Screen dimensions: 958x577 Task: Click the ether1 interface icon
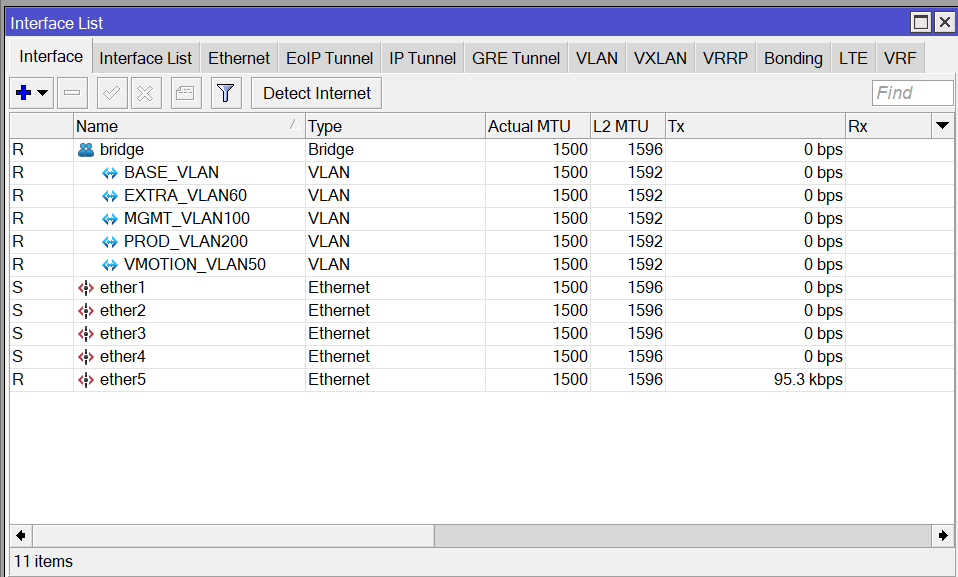[x=86, y=288]
